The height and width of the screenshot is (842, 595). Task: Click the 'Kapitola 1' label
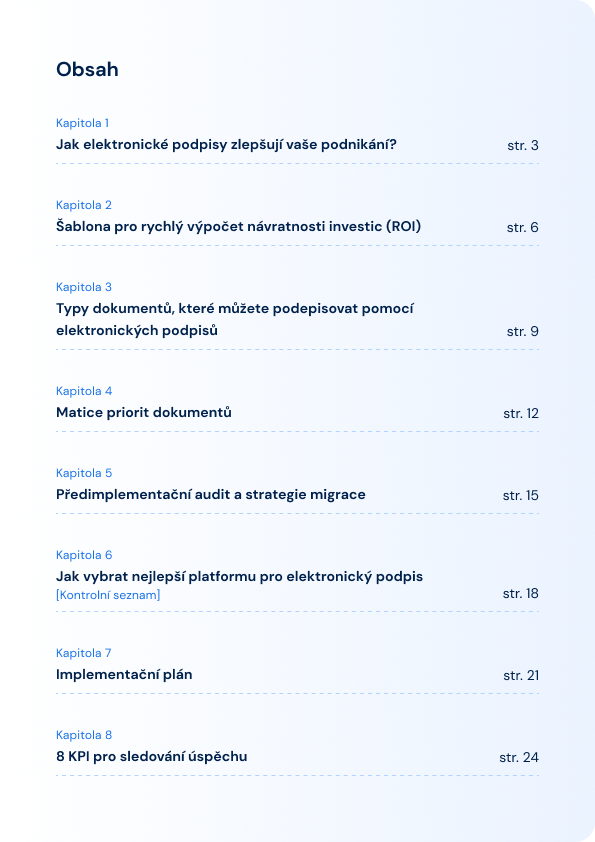pos(82,123)
